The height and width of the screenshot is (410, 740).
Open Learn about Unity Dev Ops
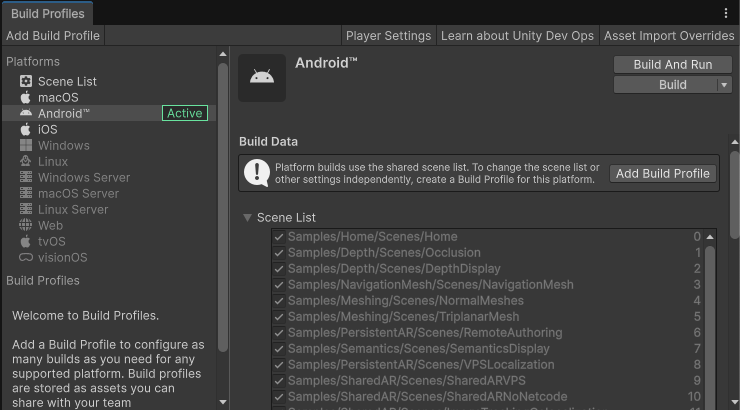tap(517, 36)
